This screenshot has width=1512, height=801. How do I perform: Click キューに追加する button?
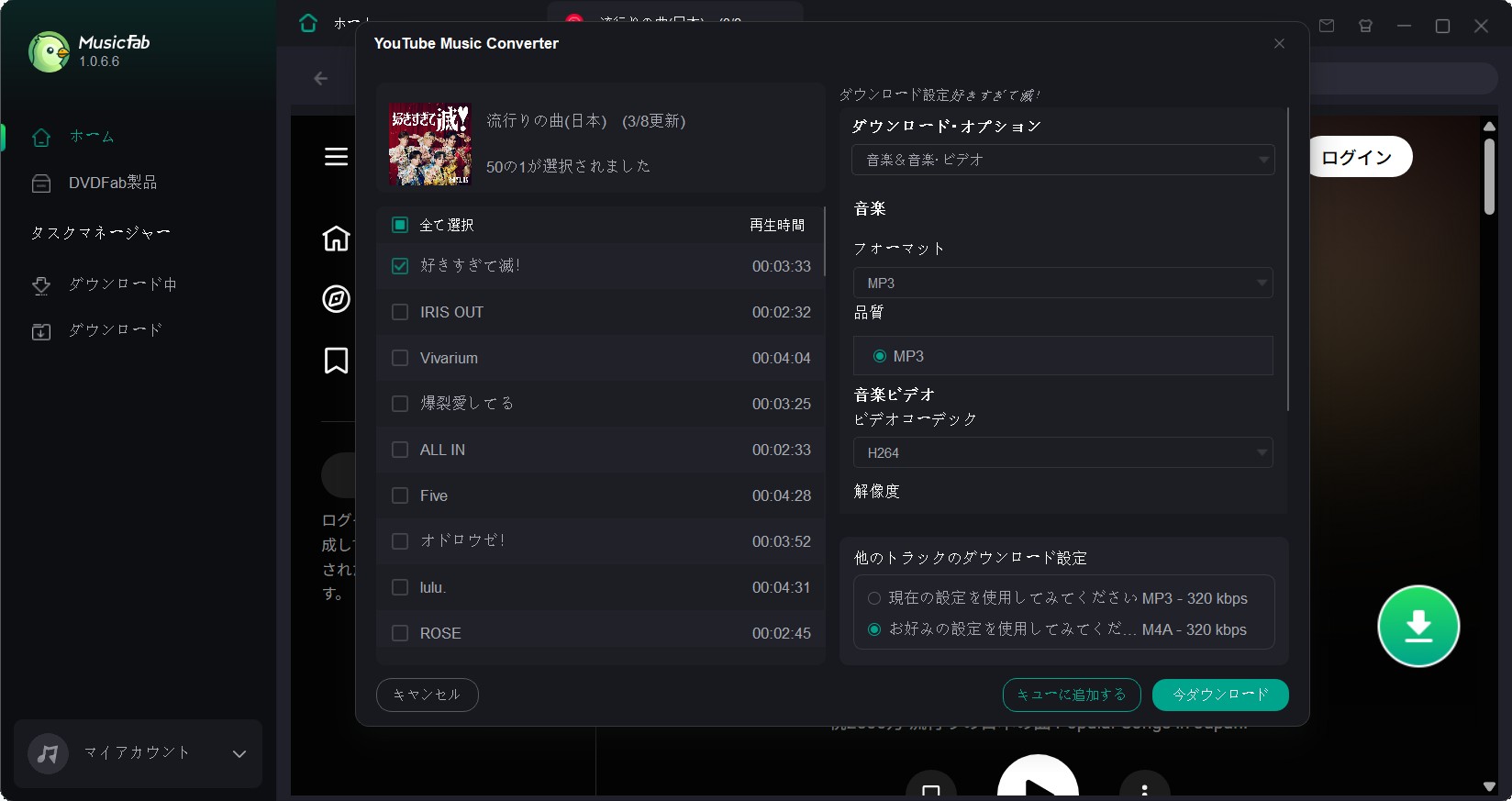[1072, 695]
